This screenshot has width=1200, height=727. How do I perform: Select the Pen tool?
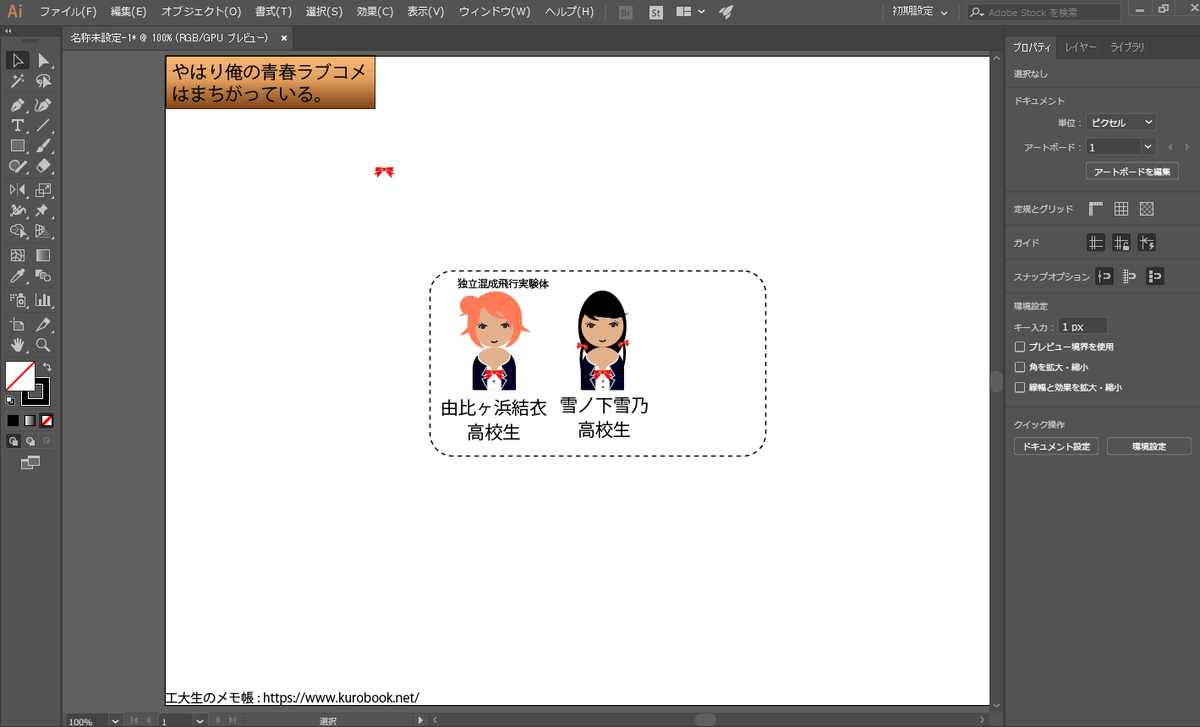click(x=18, y=105)
